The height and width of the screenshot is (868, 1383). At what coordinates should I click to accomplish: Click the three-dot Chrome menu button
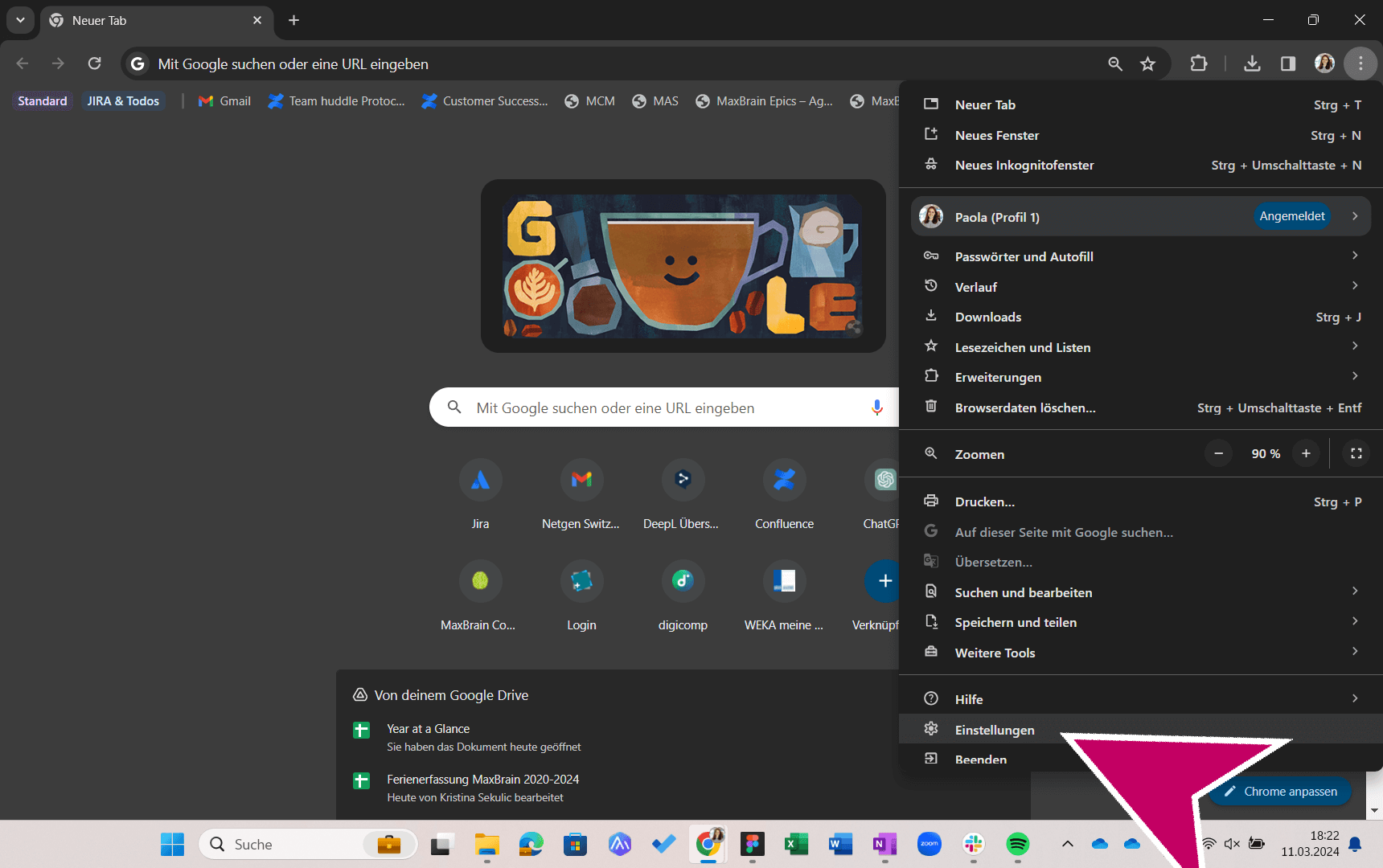click(1360, 63)
